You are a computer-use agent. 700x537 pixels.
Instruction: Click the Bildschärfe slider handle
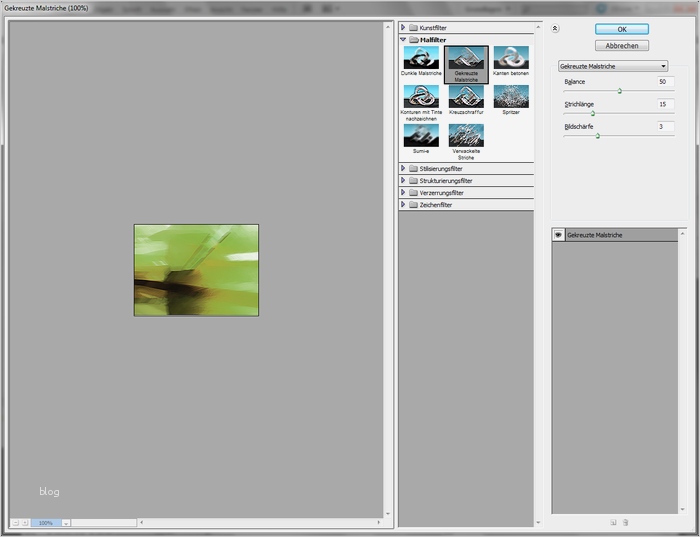(x=598, y=136)
